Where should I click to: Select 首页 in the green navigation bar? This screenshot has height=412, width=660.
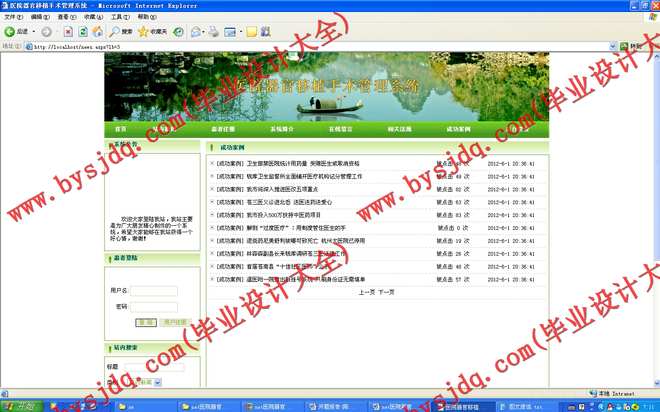[121, 129]
